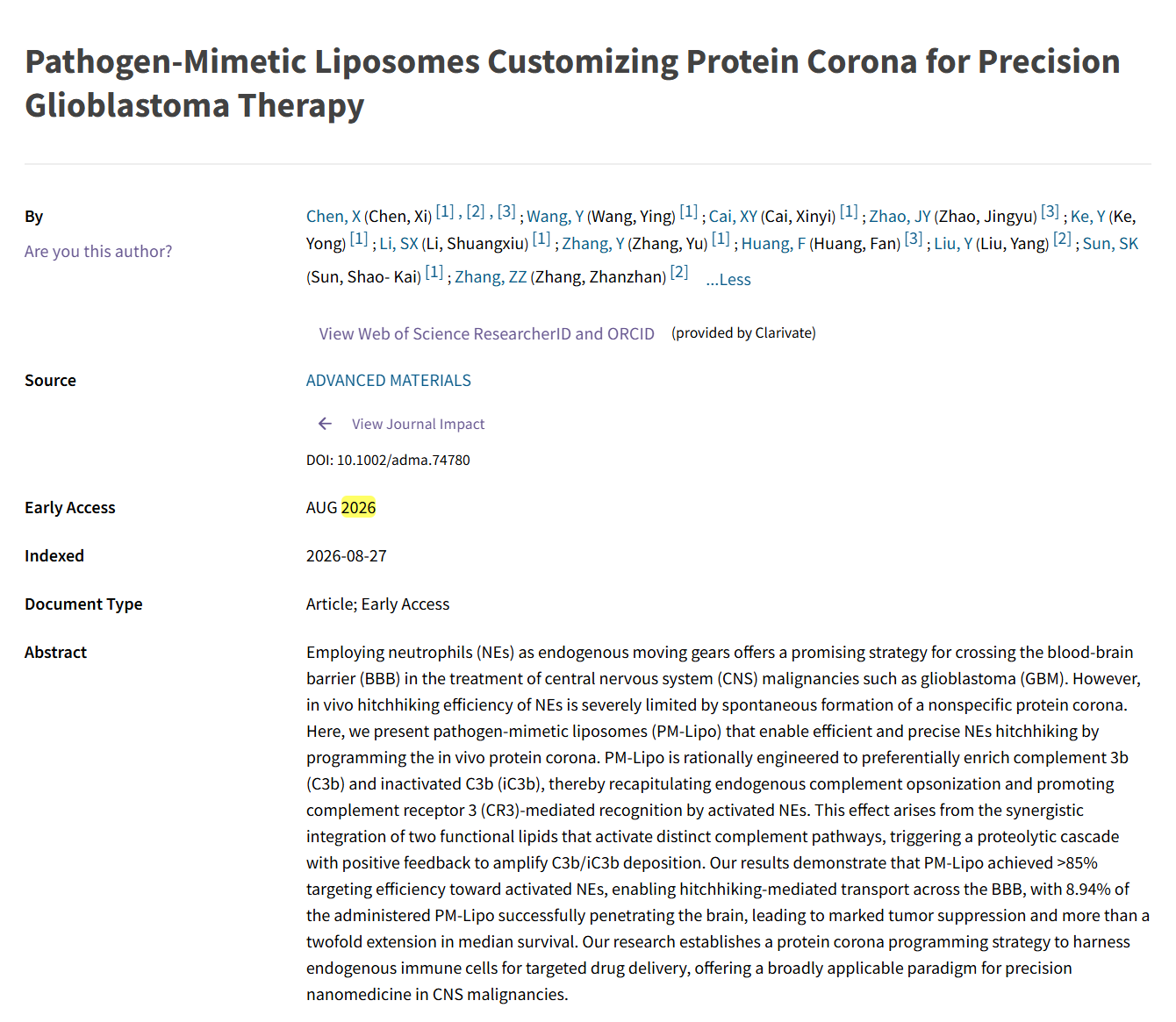The image size is (1176, 1022).
Task: Open author Chen, X profile
Action: (333, 216)
